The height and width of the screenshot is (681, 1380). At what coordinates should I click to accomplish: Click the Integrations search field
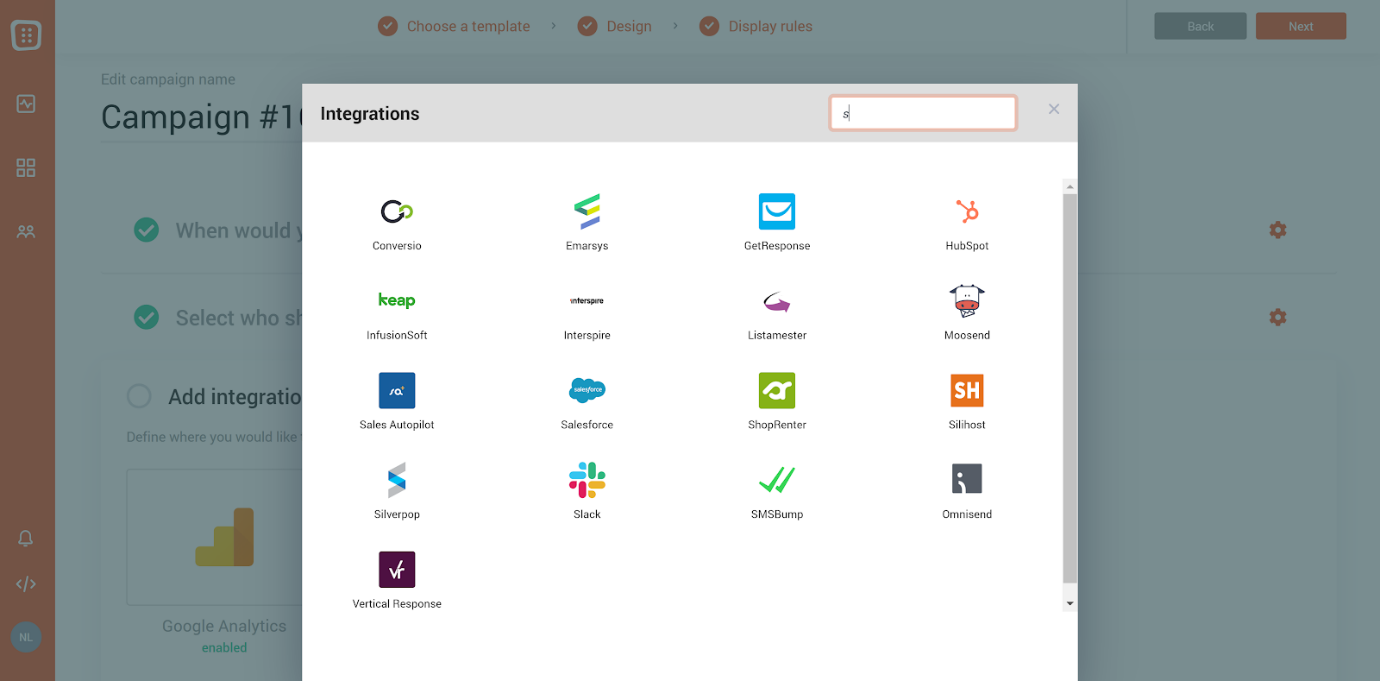pyautogui.click(x=923, y=113)
